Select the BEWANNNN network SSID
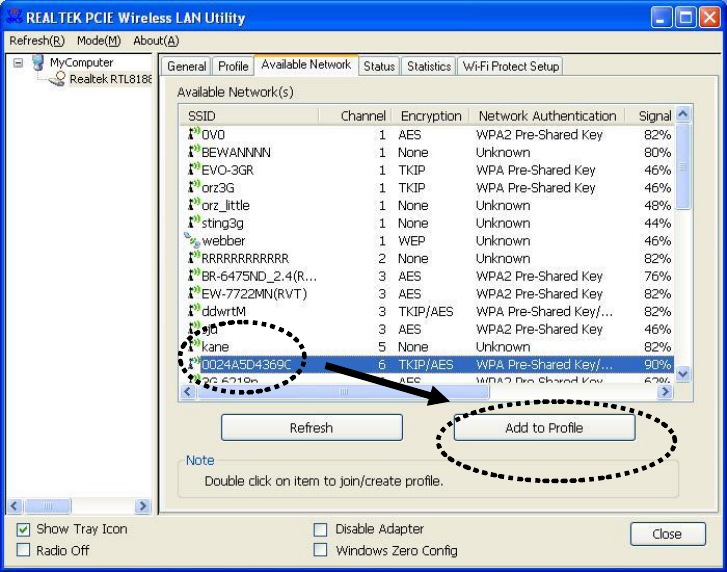The image size is (727, 572). coord(236,153)
